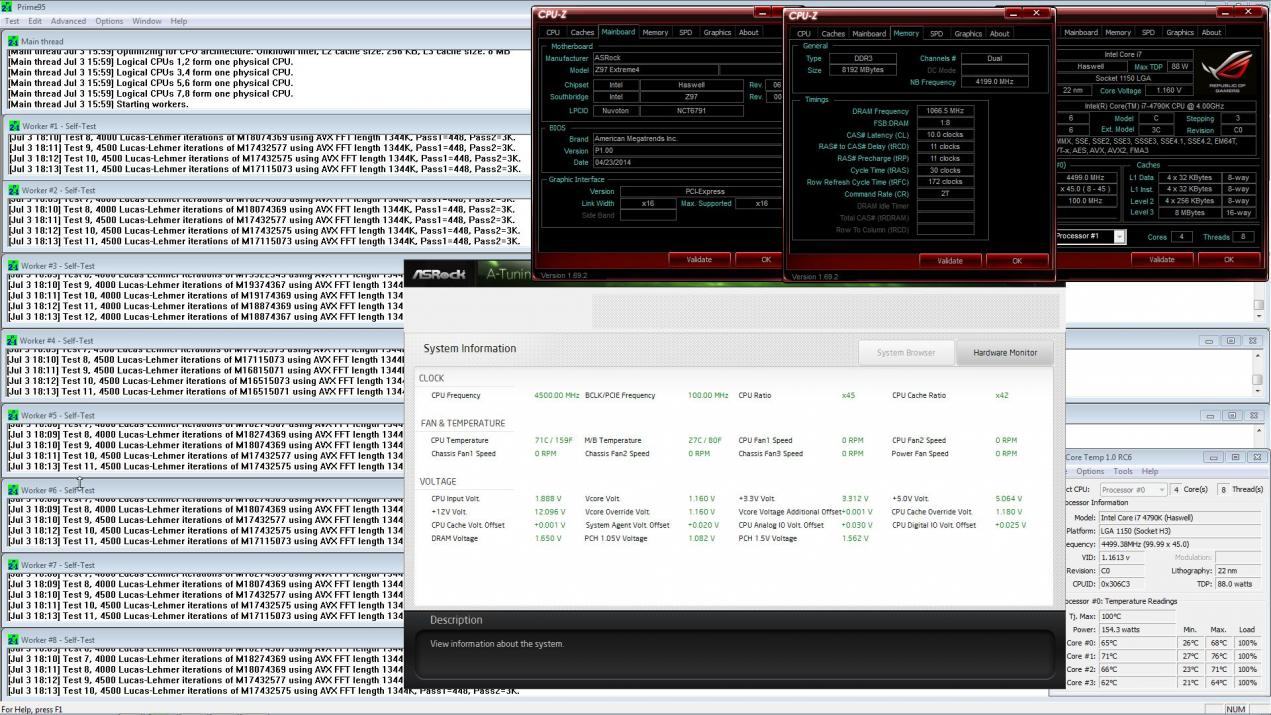Switch to CPU tab in Memory CPU-Z window
The height and width of the screenshot is (715, 1271).
click(x=803, y=33)
